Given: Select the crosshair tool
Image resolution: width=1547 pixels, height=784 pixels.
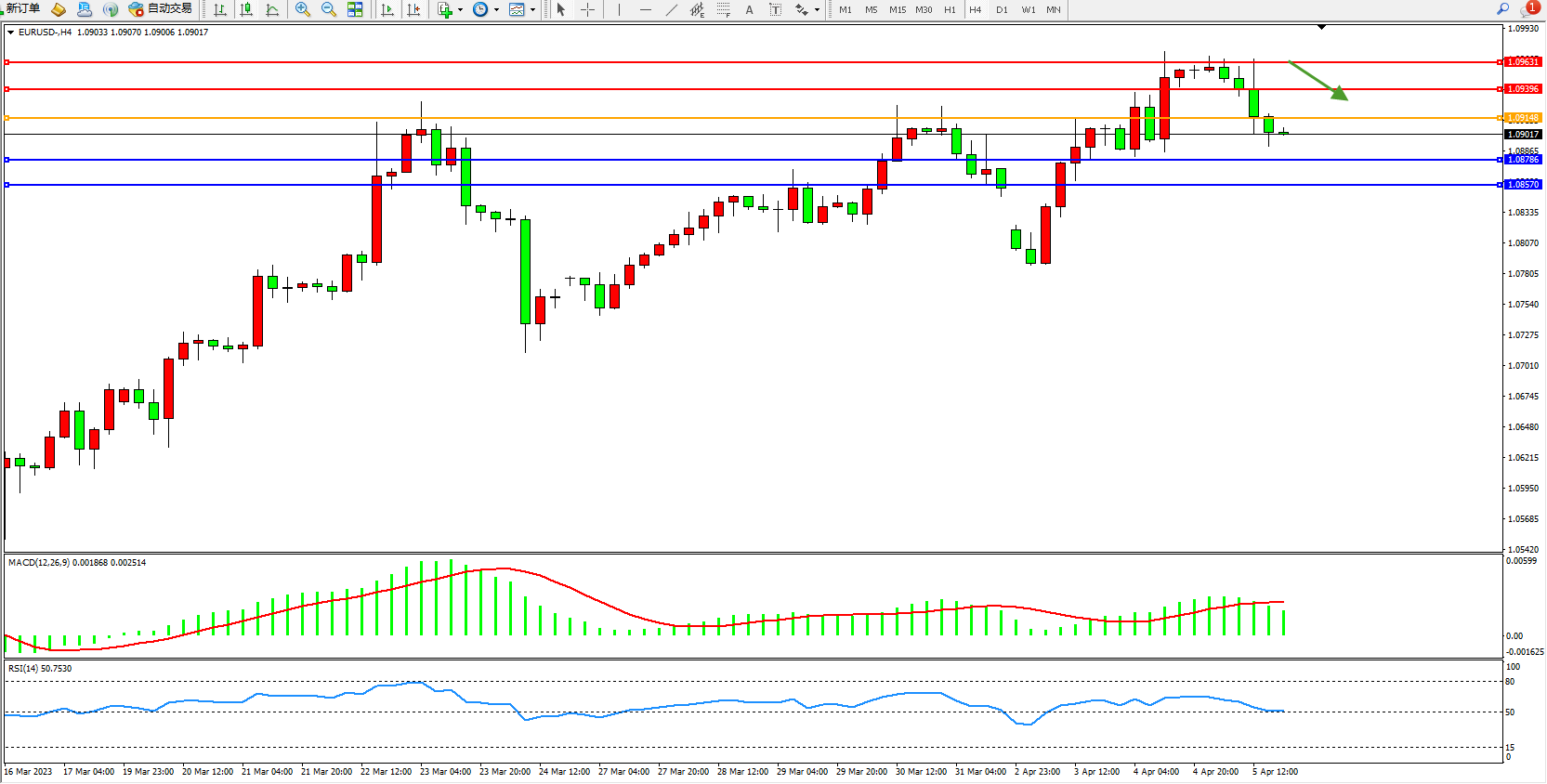Looking at the screenshot, I should [x=588, y=9].
